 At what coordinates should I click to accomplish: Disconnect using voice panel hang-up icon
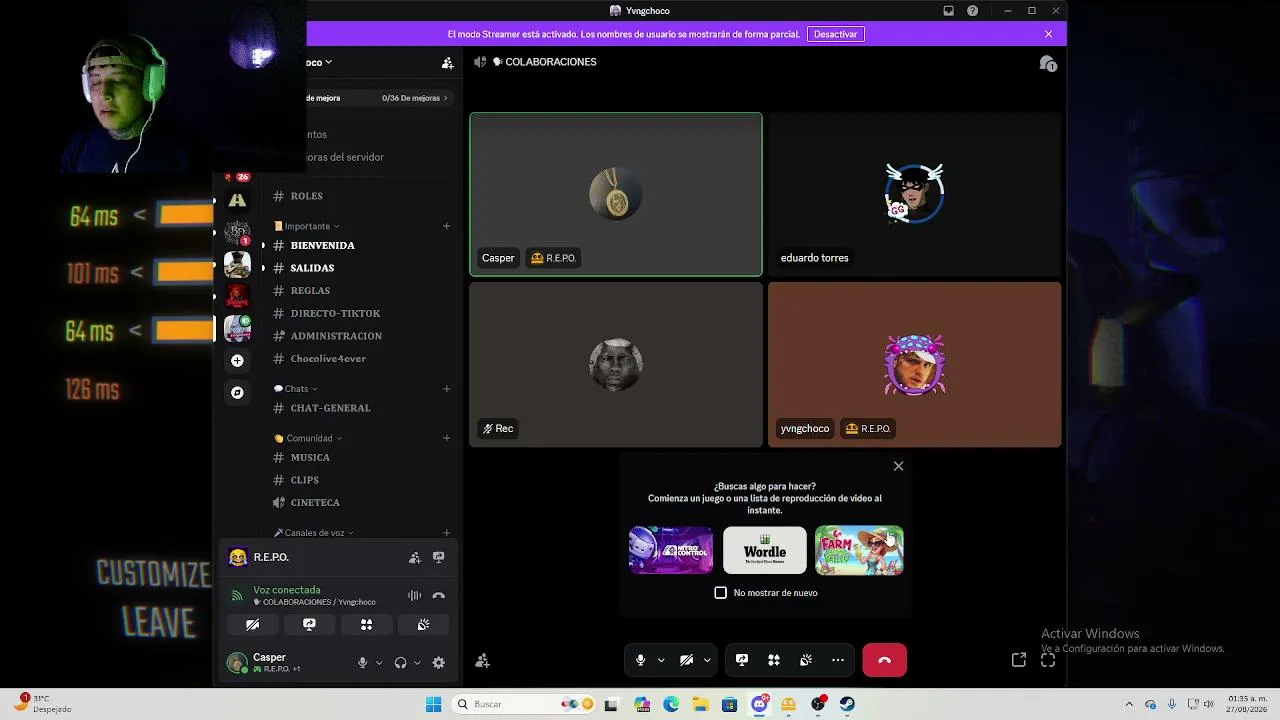click(x=438, y=596)
